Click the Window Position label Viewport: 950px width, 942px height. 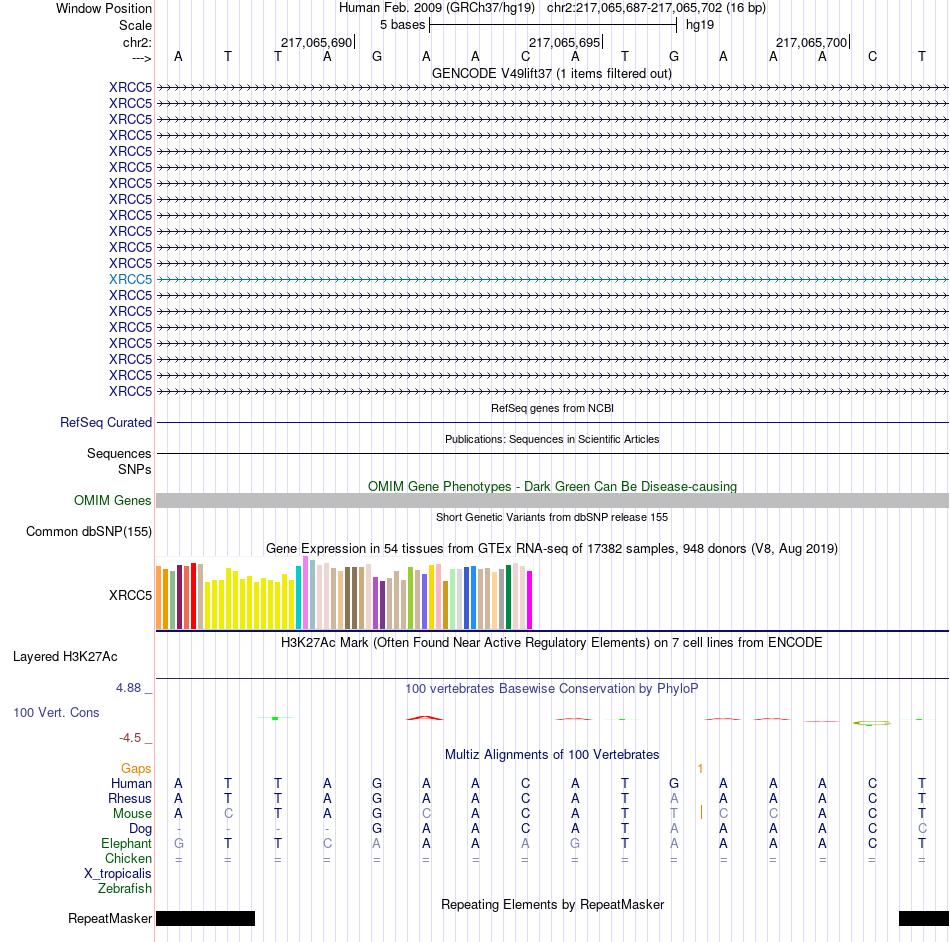click(104, 8)
